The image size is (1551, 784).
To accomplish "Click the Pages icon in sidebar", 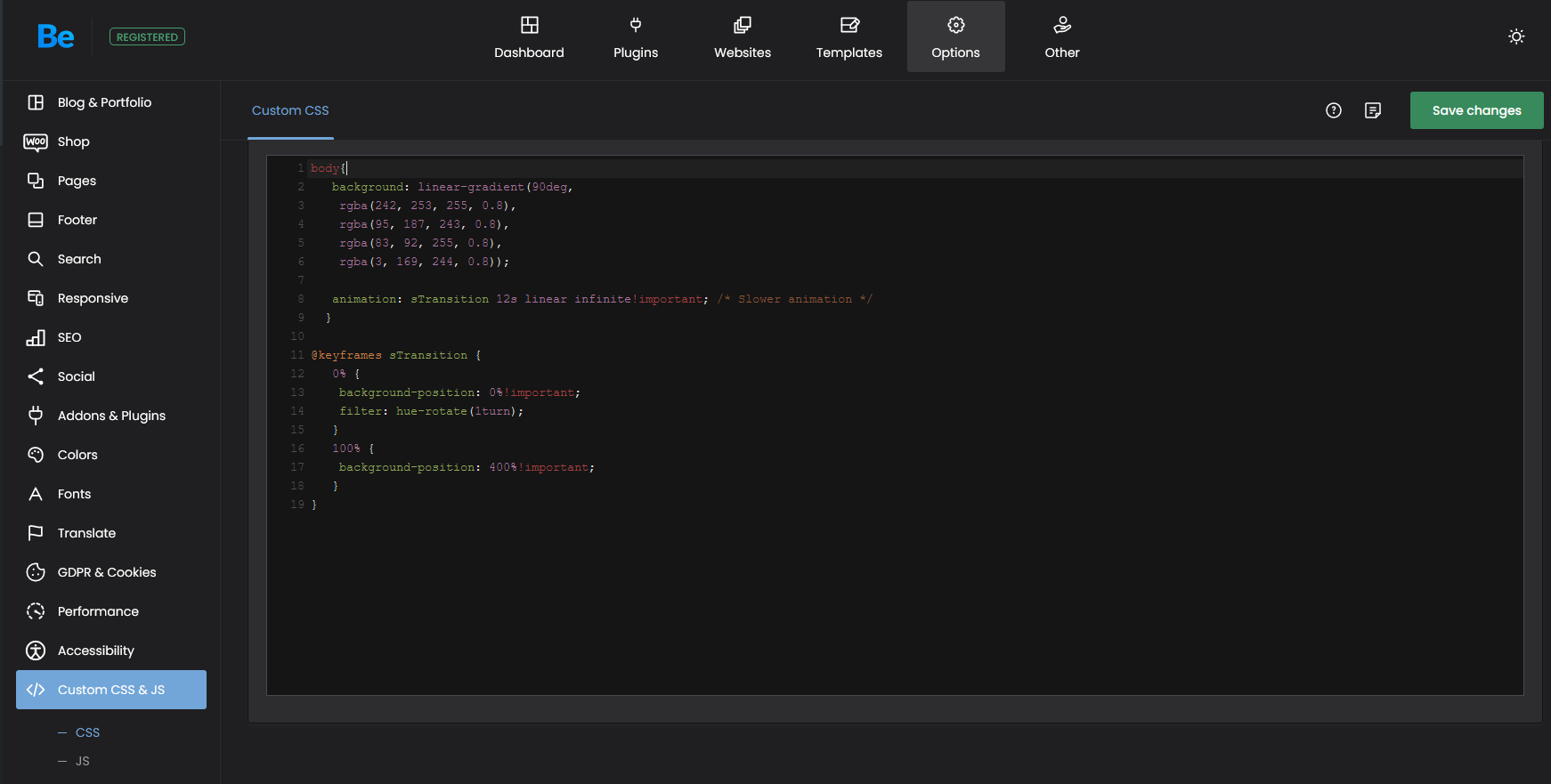I will pyautogui.click(x=36, y=181).
